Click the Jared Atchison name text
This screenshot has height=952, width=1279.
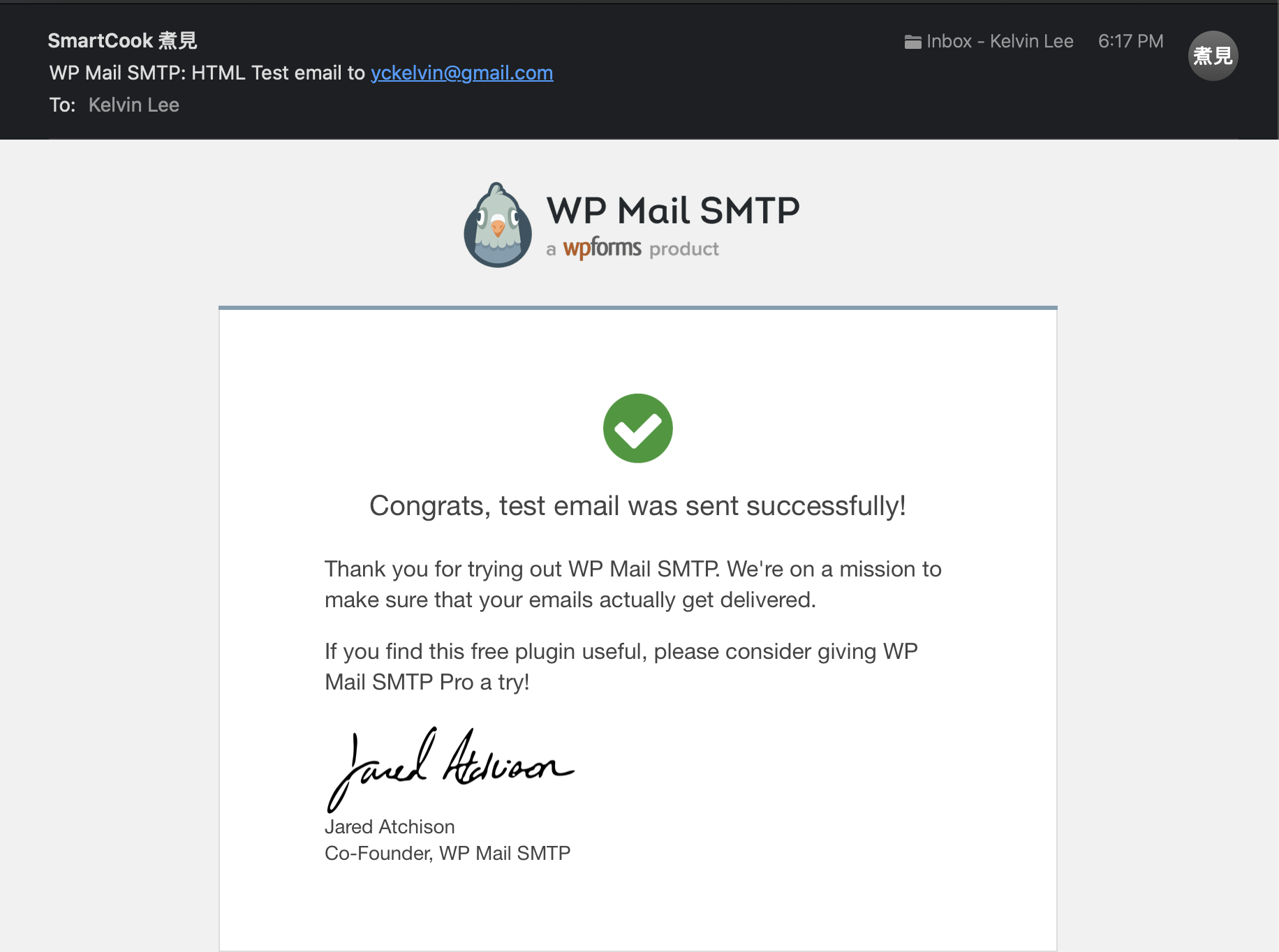390,827
